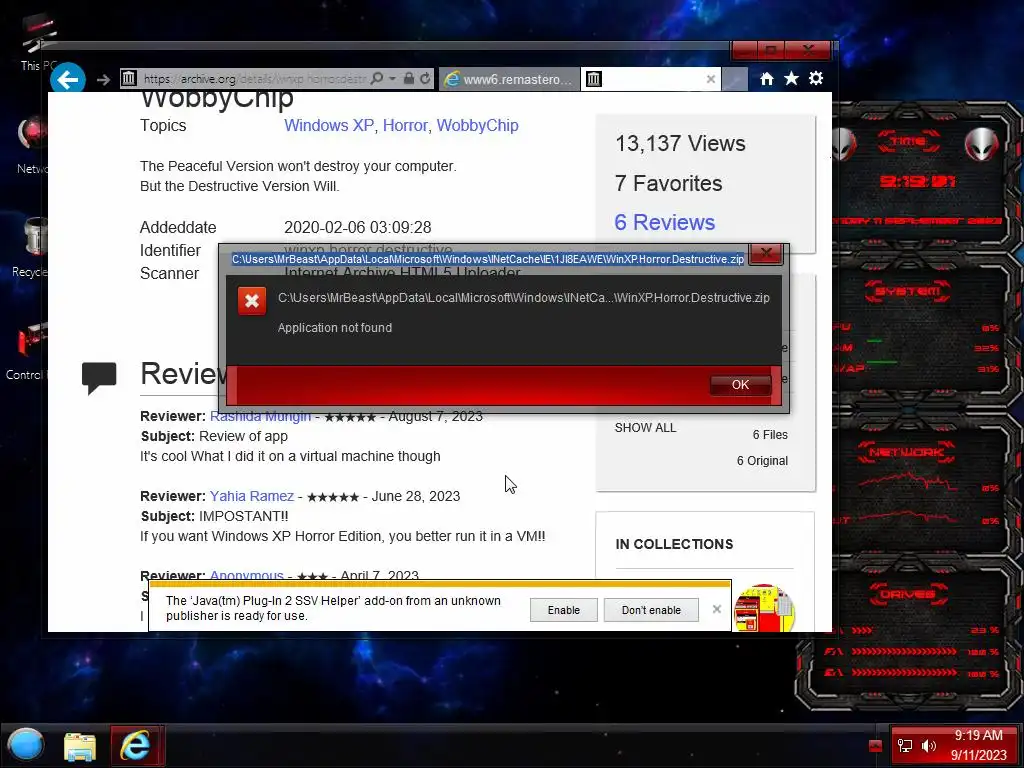Open the address bar dropdown arrow
The image size is (1024, 768).
coord(392,79)
